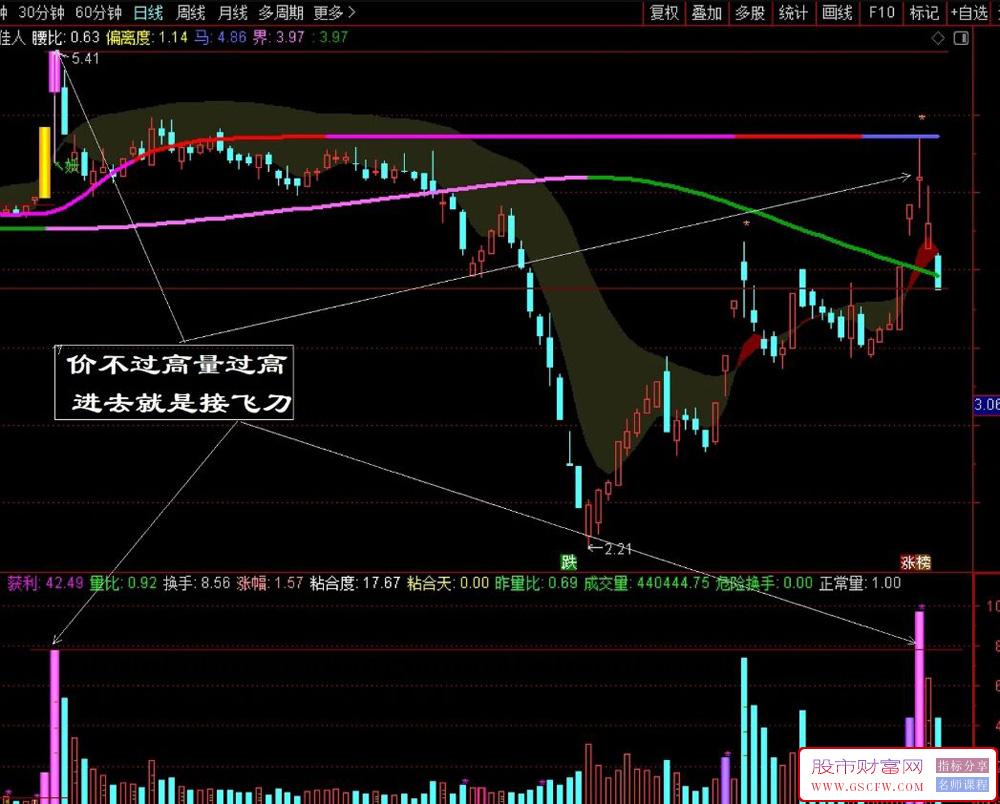This screenshot has width=1000, height=804.
Task: Click the 2.21 low price label
Action: point(617,549)
